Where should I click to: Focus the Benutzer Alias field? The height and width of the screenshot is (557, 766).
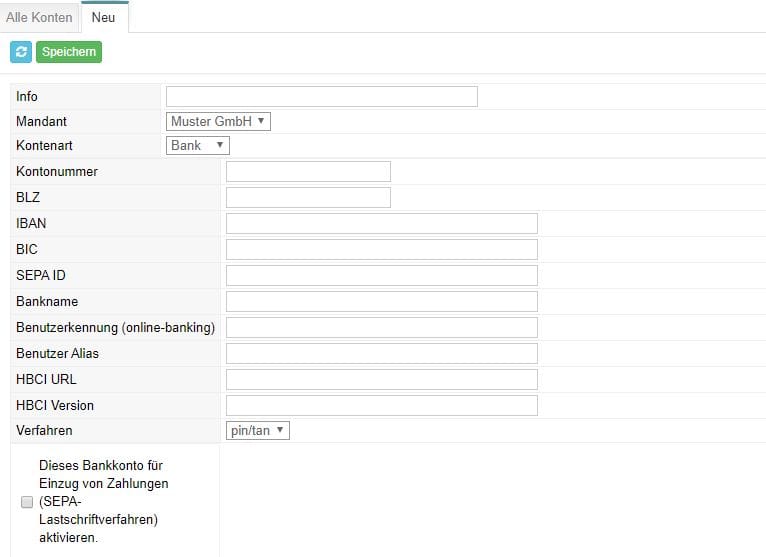coord(382,353)
